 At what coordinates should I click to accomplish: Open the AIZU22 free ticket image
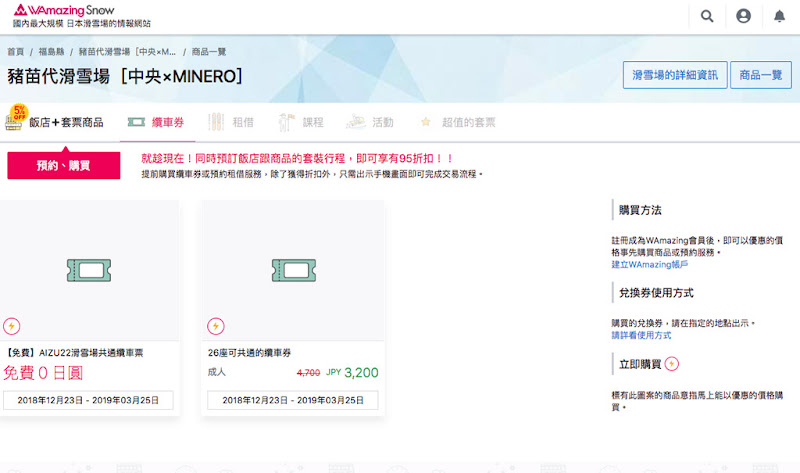[x=89, y=270]
